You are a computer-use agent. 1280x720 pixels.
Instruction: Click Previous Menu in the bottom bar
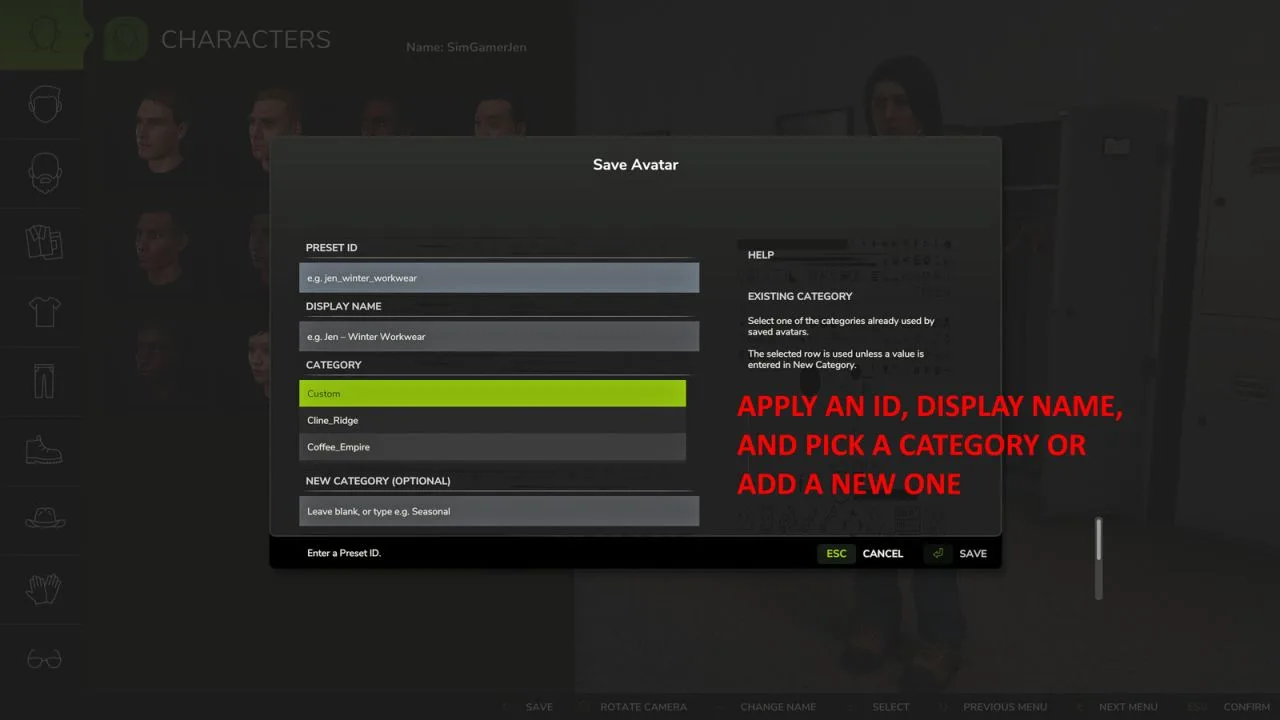tap(1005, 707)
